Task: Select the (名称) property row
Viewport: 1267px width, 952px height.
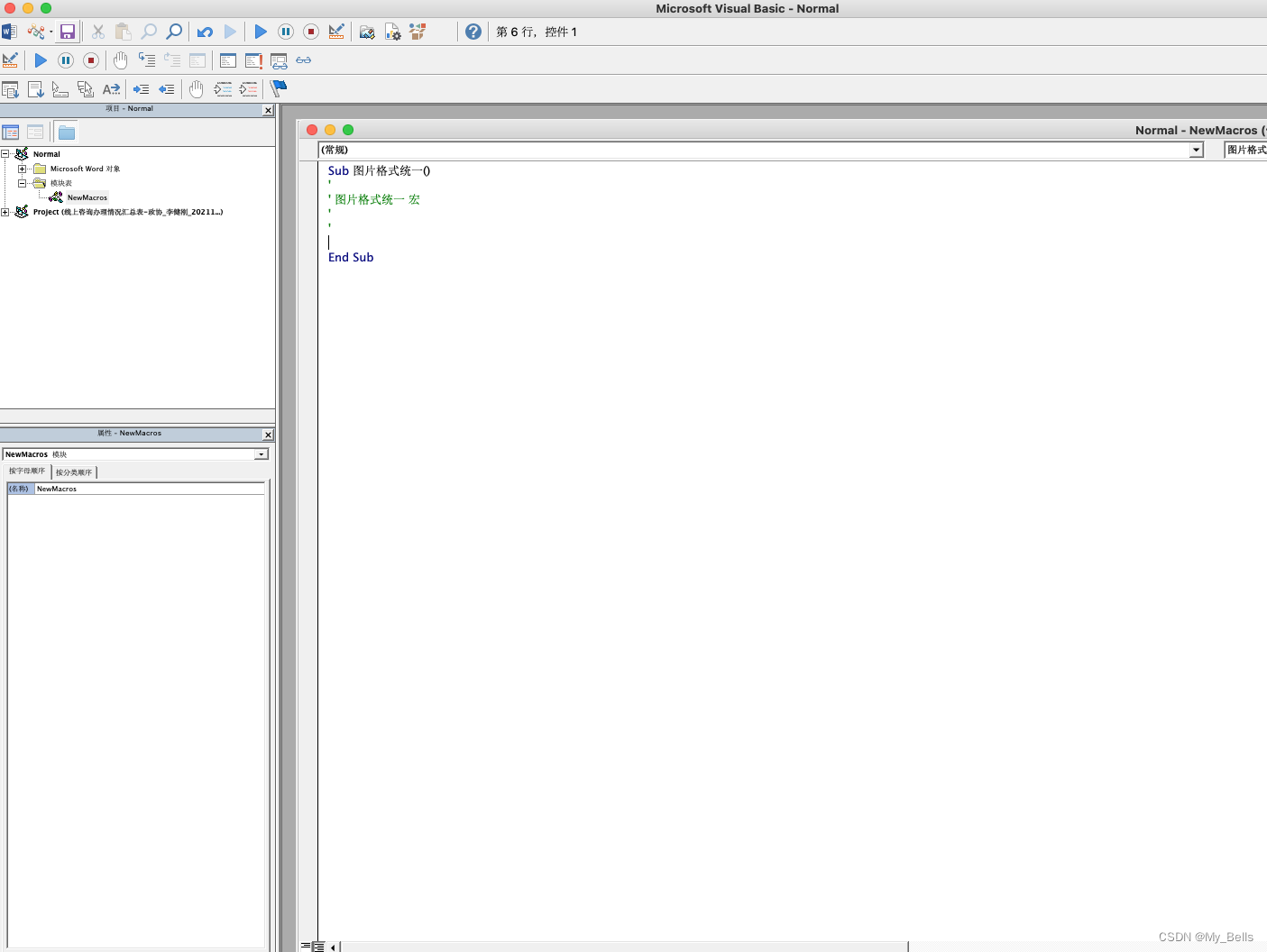Action: click(135, 489)
